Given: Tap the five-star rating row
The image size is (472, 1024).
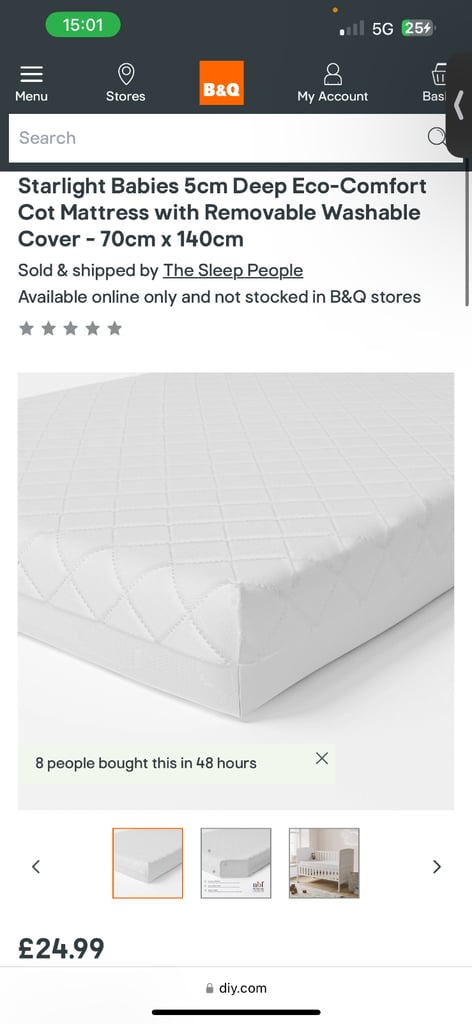Looking at the screenshot, I should coord(71,328).
